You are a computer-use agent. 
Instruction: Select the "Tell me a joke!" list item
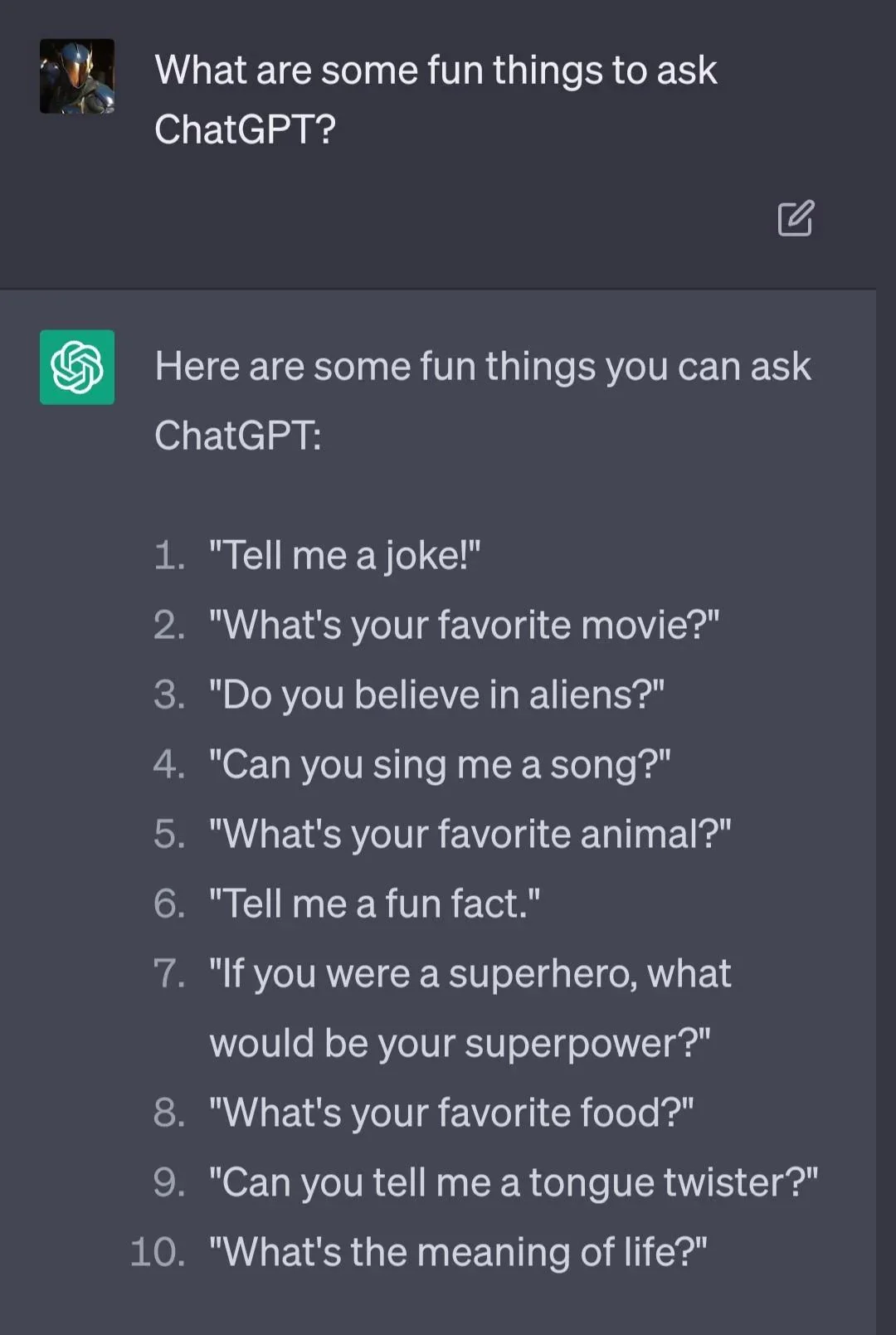click(x=344, y=555)
